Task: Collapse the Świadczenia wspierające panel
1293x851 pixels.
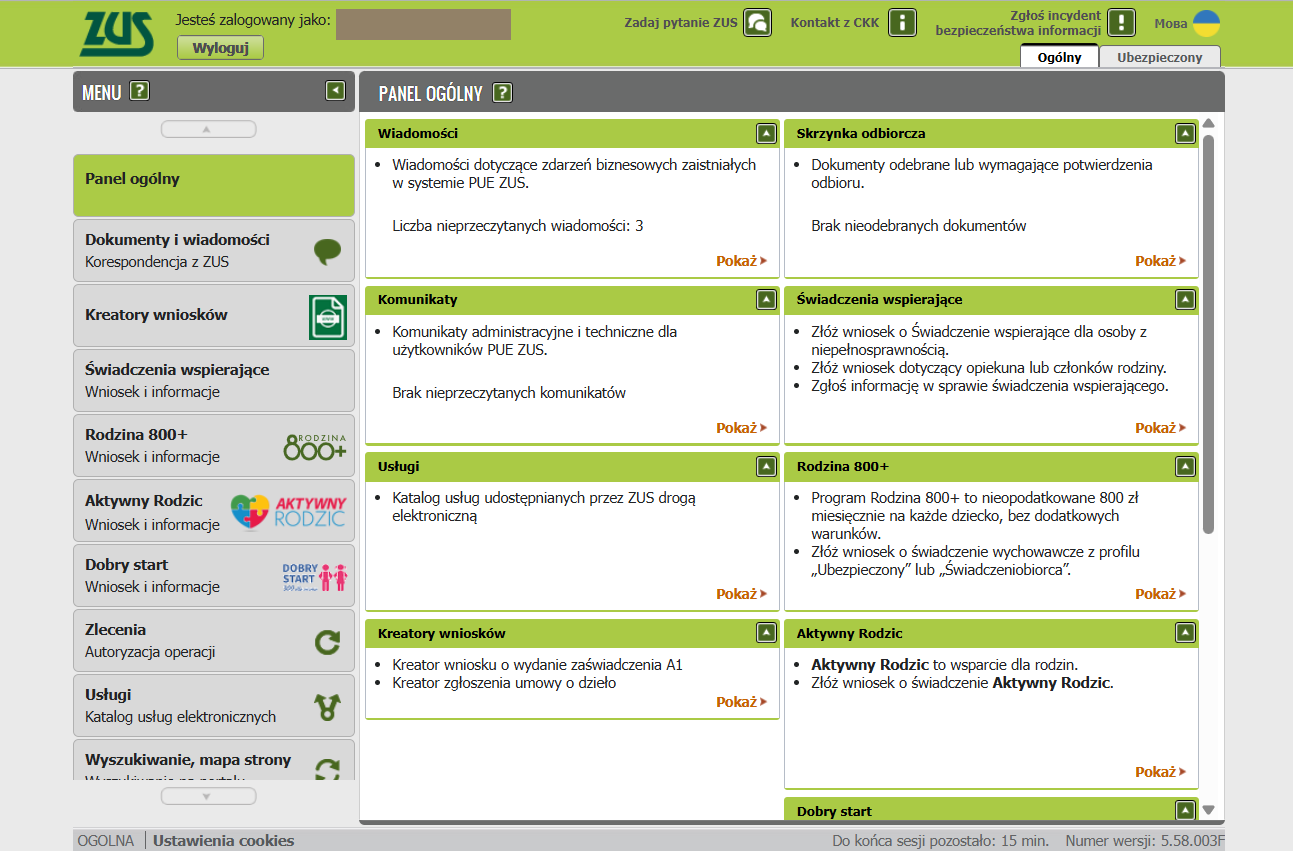Action: click(1185, 299)
